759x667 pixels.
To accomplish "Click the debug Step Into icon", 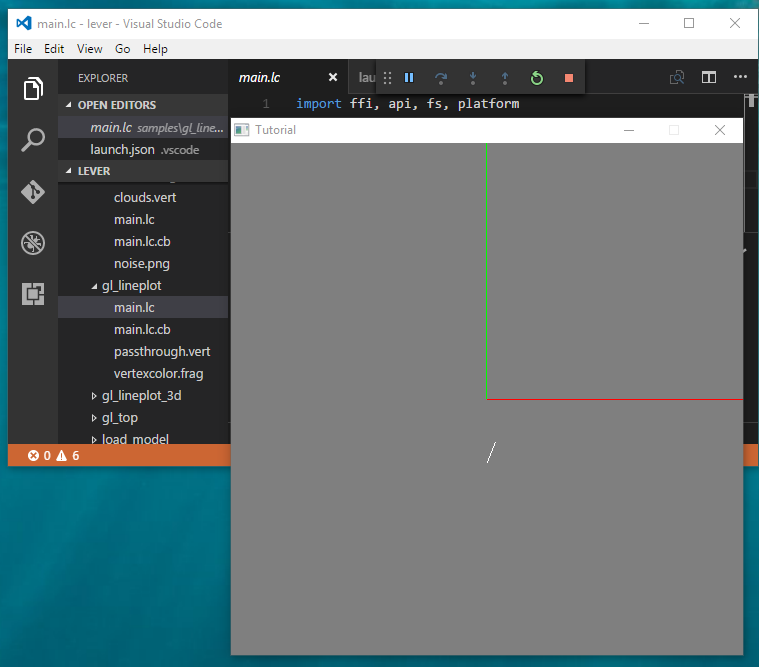I will [473, 78].
